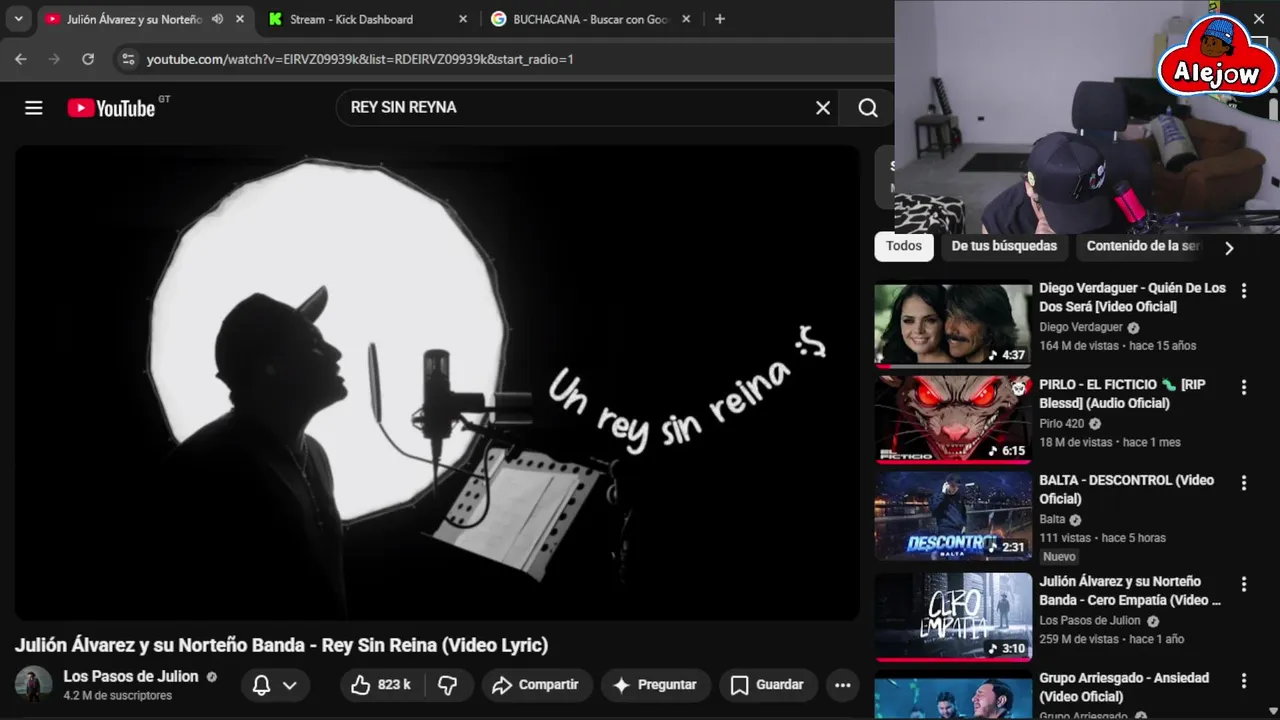Show more filter chips with right chevron
This screenshot has height=720, width=1280.
[1229, 248]
